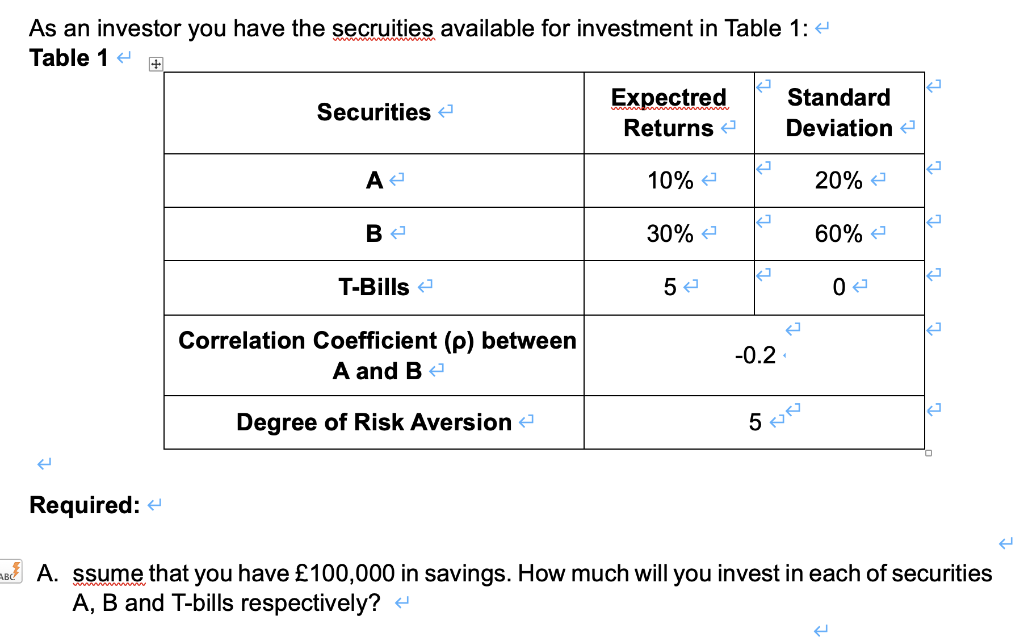This screenshot has width=1024, height=637.
Task: Click the T-Bills return value 5
Action: point(670,287)
